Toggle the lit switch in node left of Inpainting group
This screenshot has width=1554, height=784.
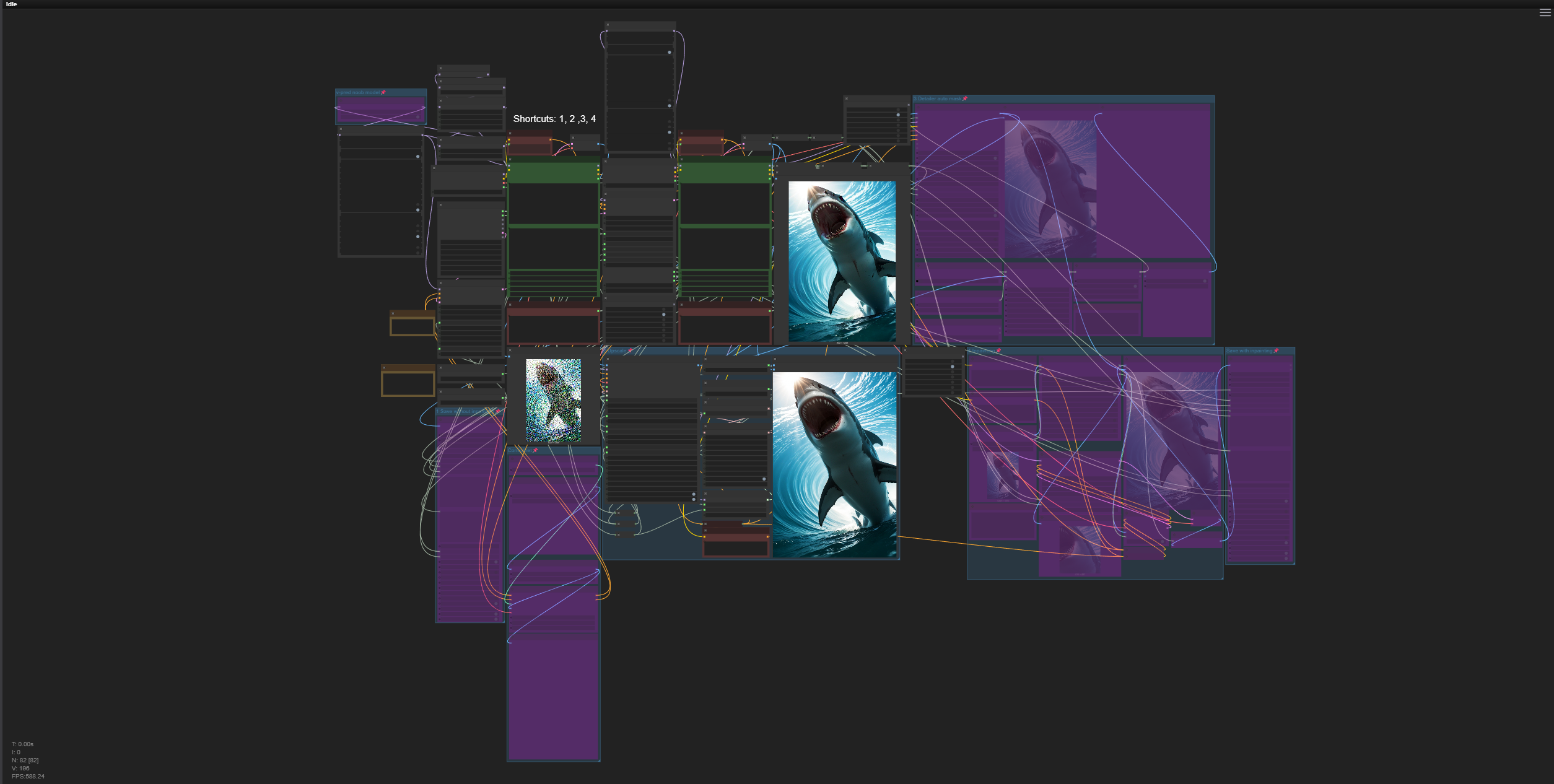pos(953,367)
